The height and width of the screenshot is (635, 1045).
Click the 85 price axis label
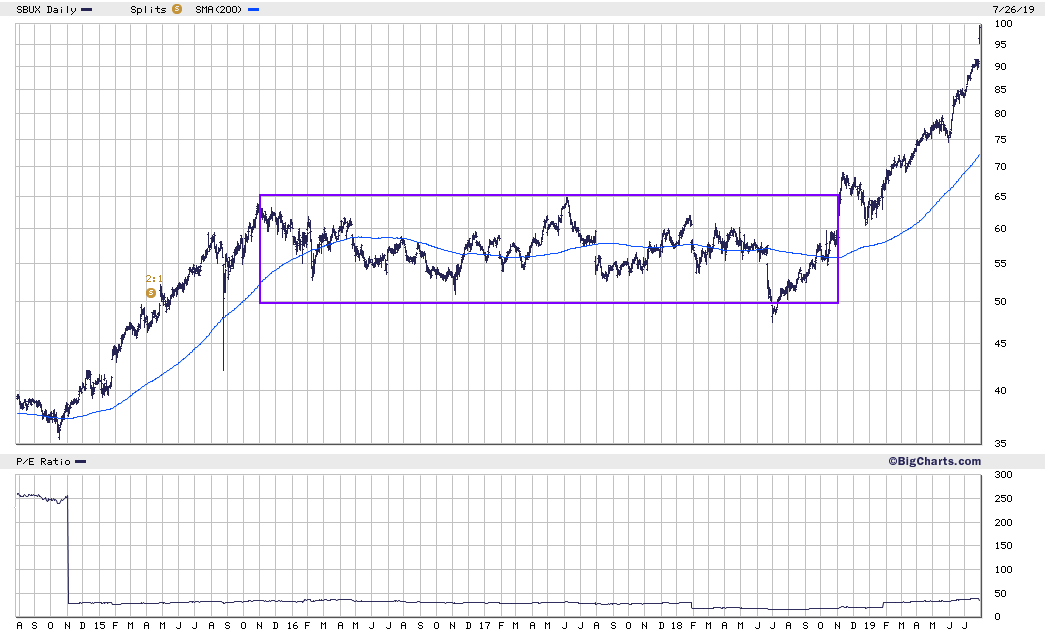[x=1000, y=89]
